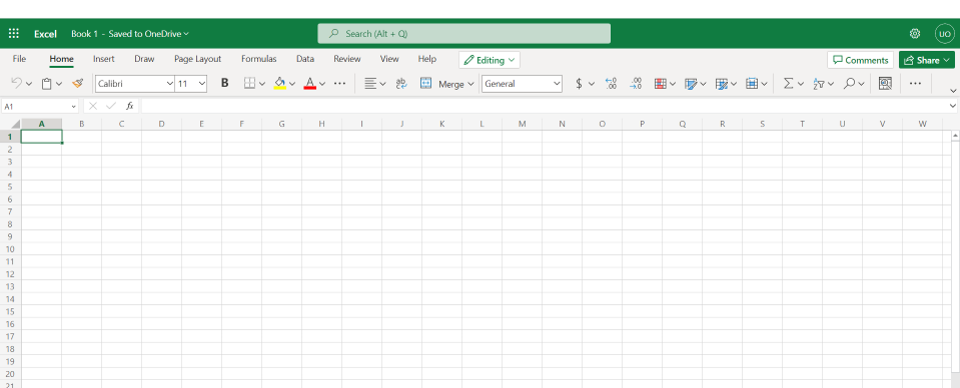Viewport: 960px width, 388px height.
Task: Click the Search (Alt + Q) box
Action: [464, 34]
